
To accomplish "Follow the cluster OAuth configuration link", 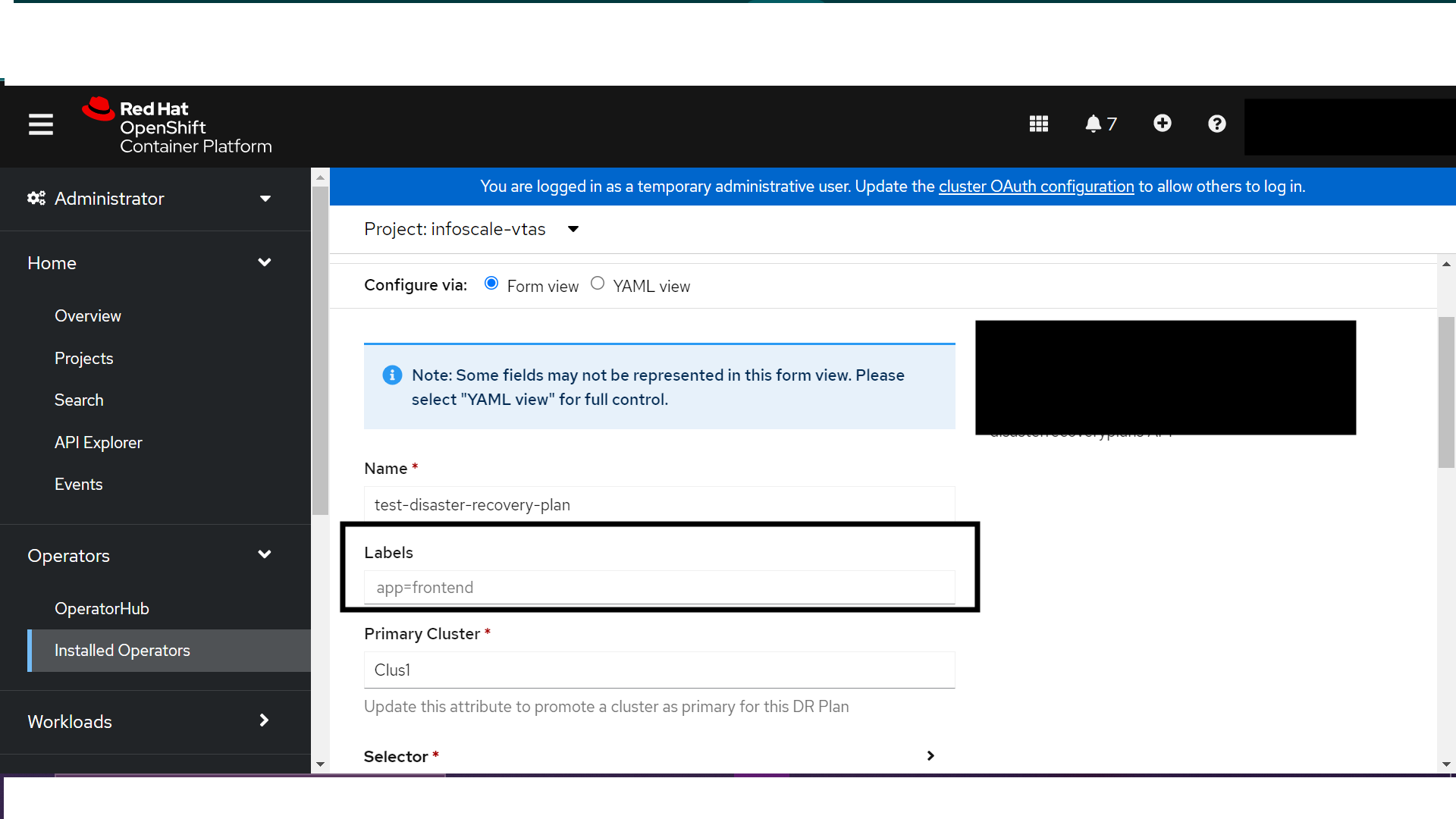I will pyautogui.click(x=1036, y=186).
